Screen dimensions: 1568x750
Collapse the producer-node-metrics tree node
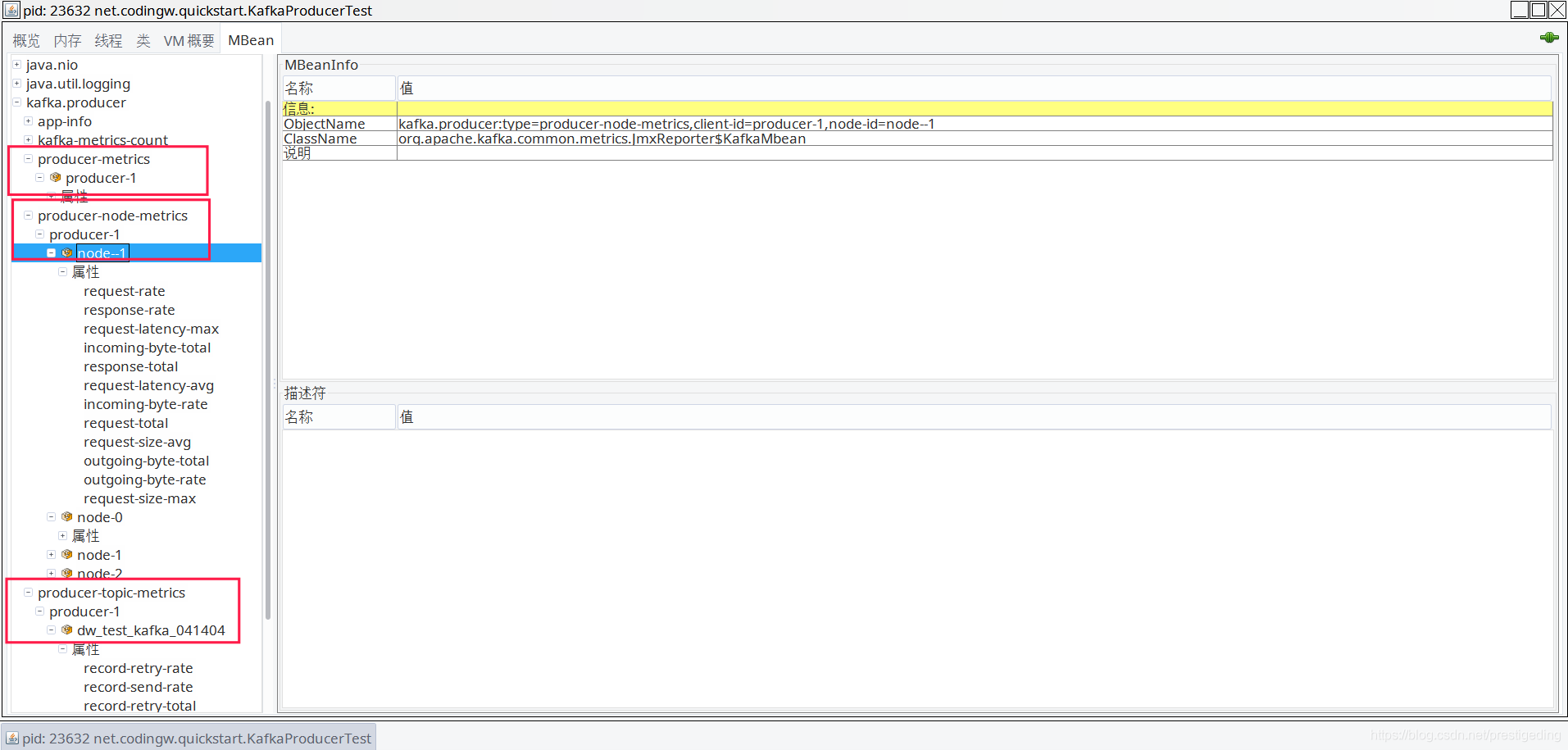tap(28, 215)
